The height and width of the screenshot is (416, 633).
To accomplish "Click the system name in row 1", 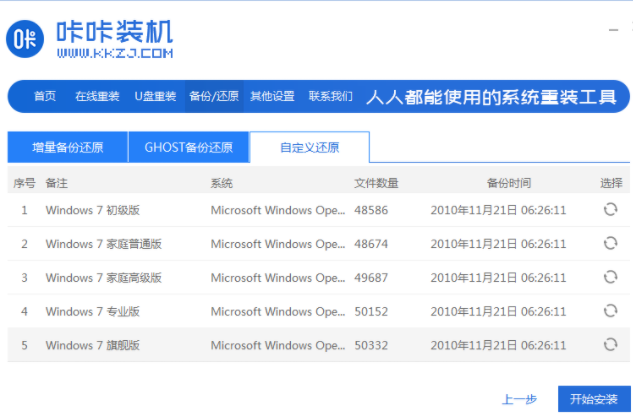I will pyautogui.click(x=278, y=210).
